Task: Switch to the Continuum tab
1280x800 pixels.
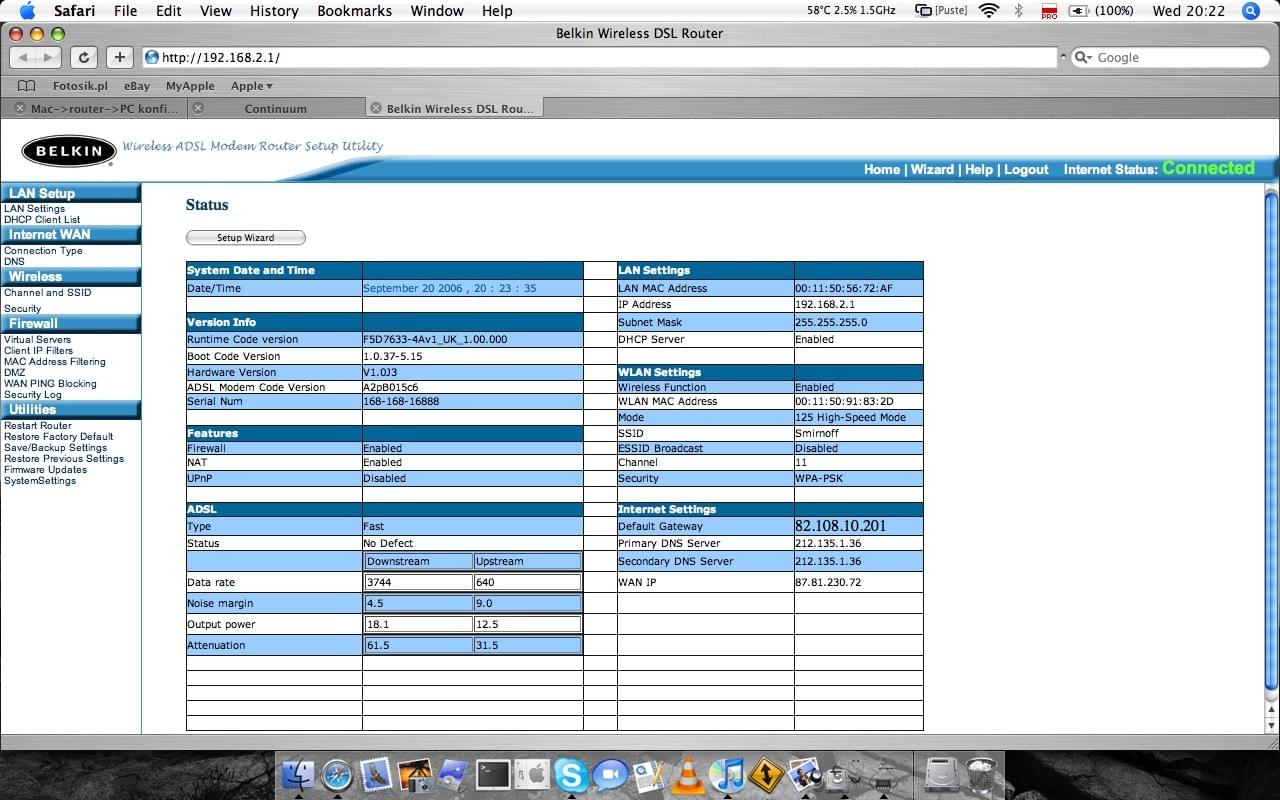Action: (x=275, y=108)
